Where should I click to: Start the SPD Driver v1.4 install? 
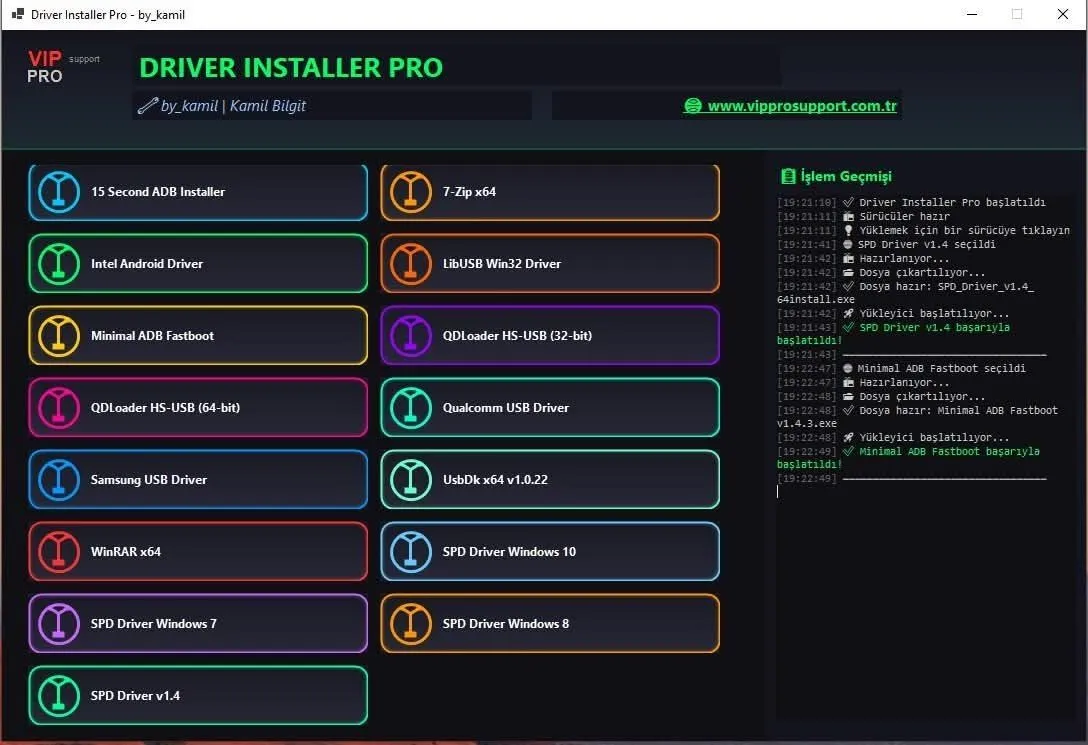[x=198, y=696]
